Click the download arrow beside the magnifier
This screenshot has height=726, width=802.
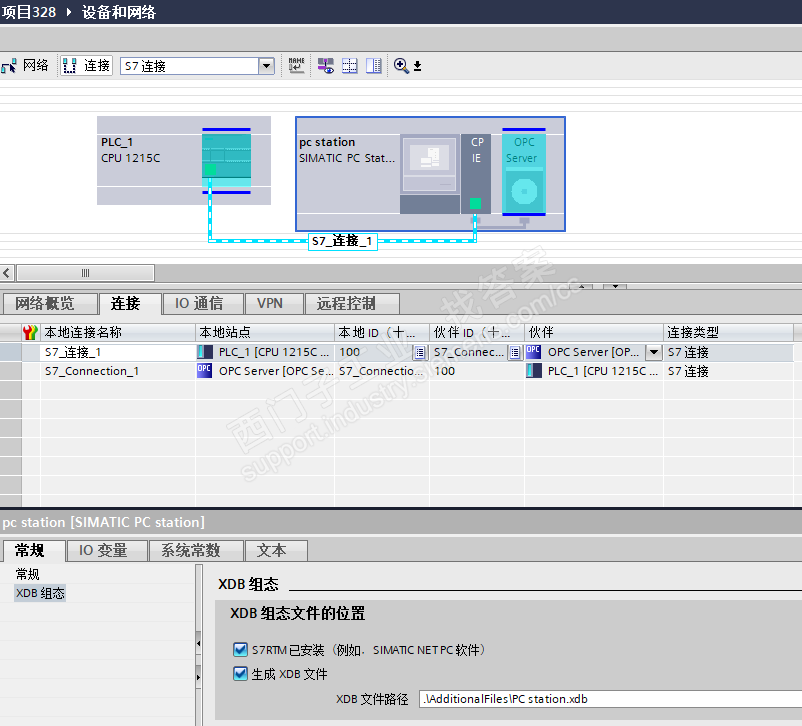[x=417, y=66]
